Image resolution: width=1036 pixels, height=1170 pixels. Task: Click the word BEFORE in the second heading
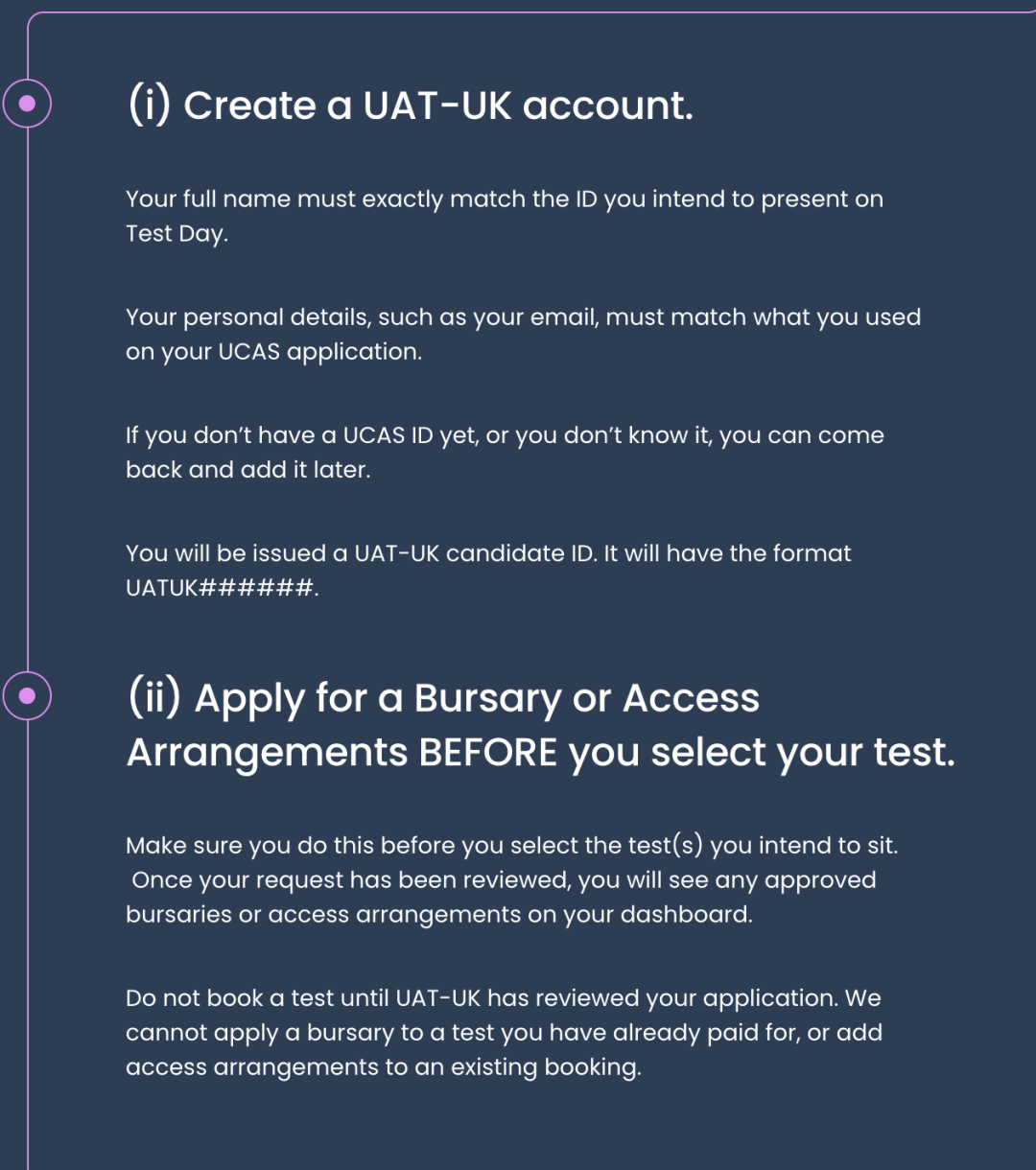488,753
